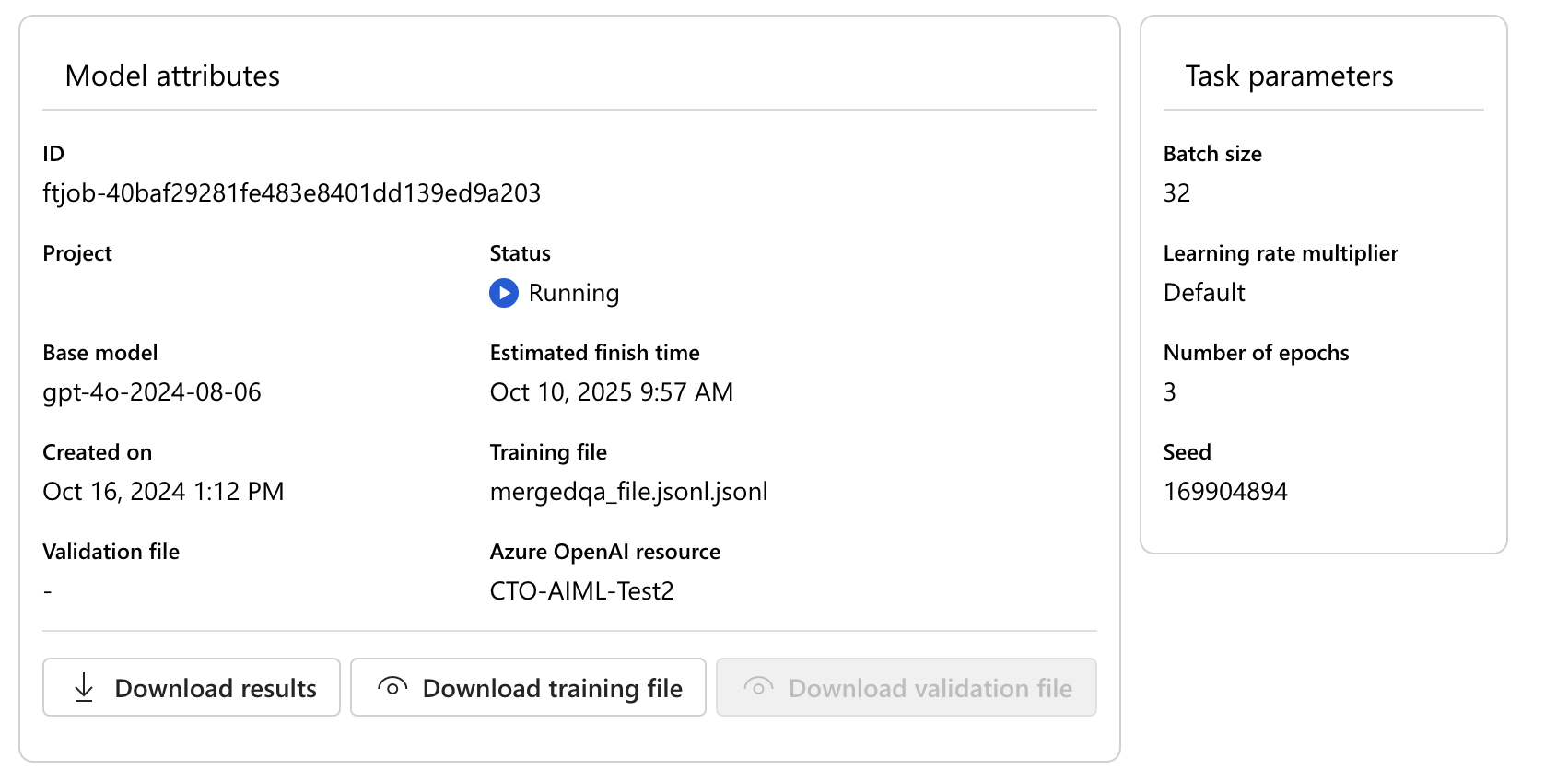Click the number of epochs value
Screen dimensions: 1568x781
click(1170, 392)
